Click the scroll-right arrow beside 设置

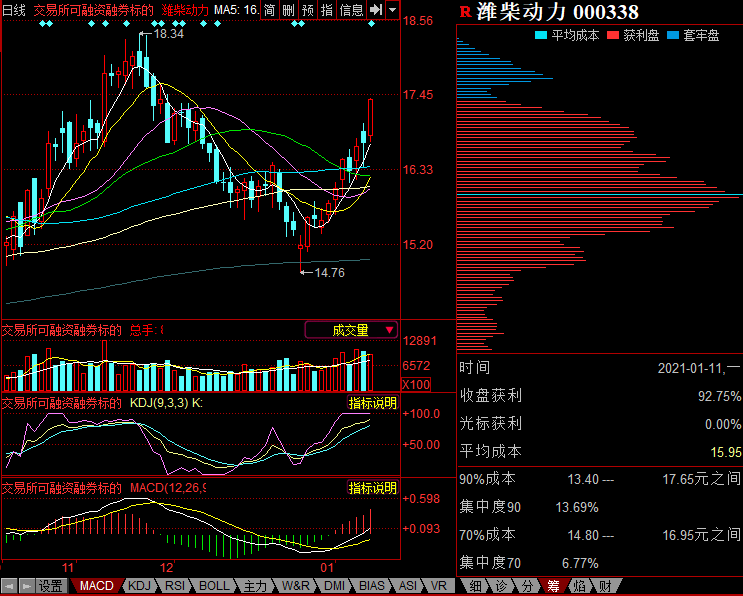(x=27, y=586)
